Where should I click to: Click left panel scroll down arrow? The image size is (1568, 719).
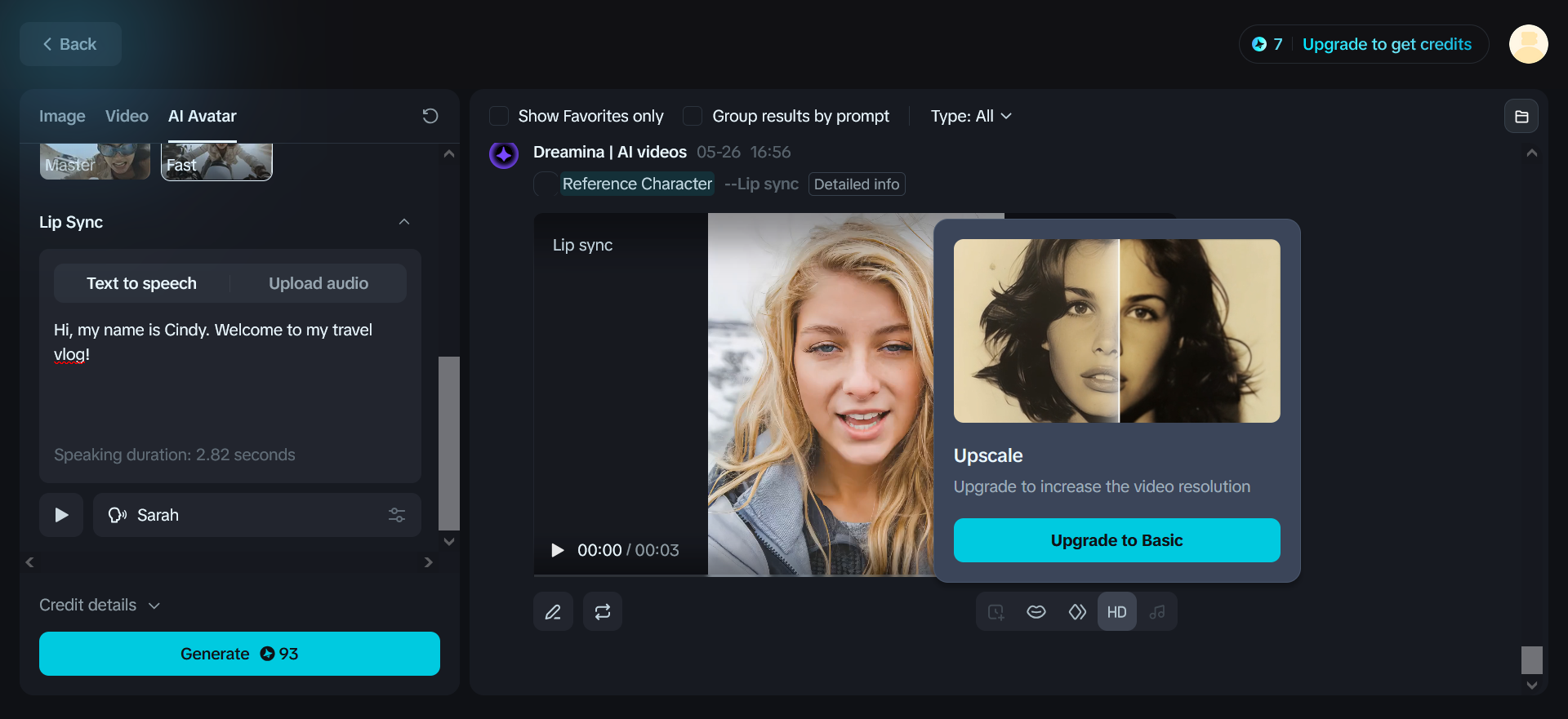pos(449,541)
